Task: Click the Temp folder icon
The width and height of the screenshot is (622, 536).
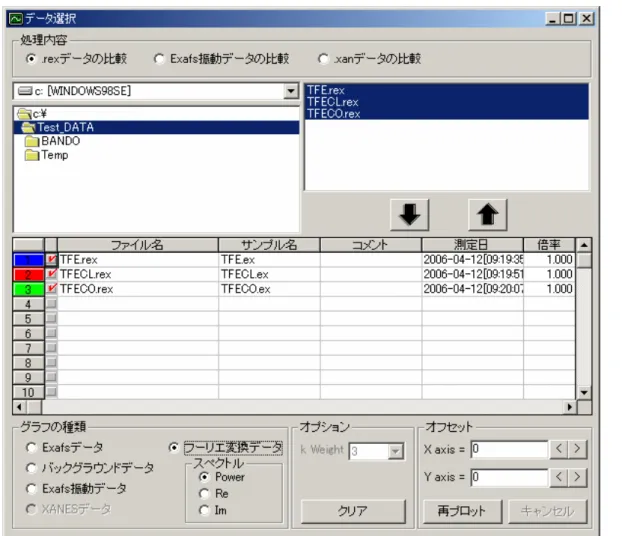Action: coord(32,155)
